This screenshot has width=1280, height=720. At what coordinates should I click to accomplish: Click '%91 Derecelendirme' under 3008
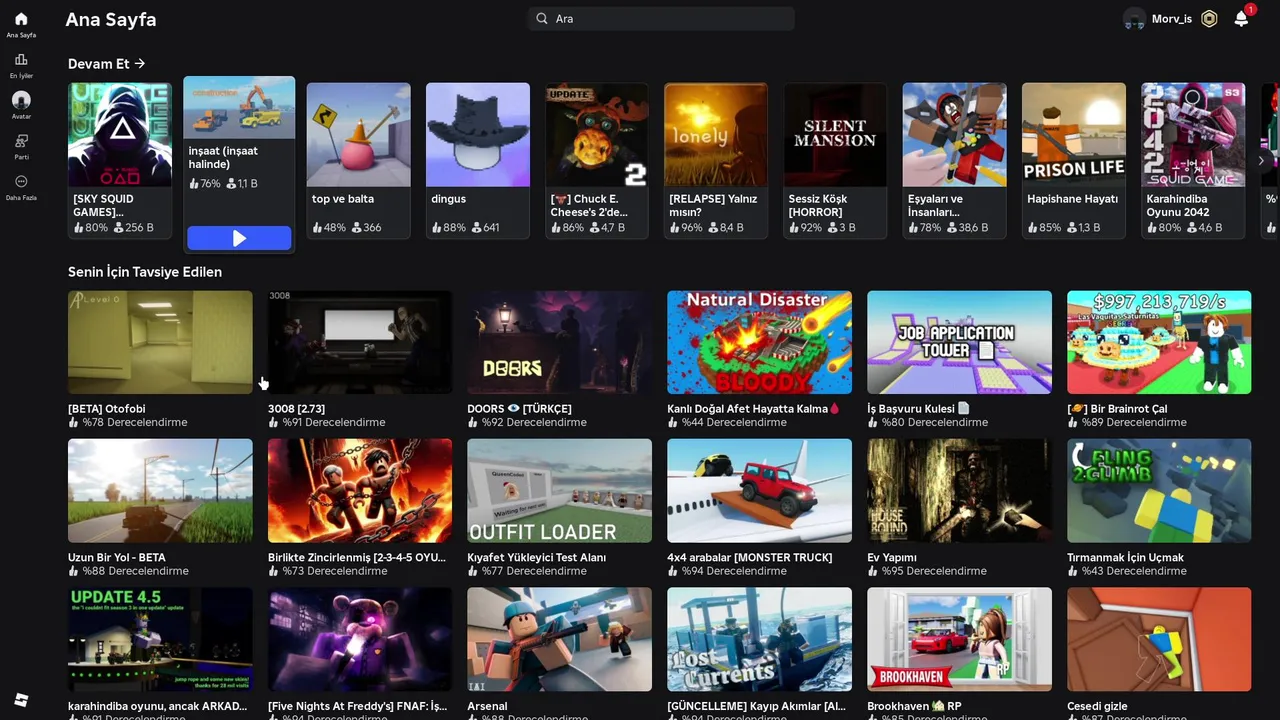[334, 423]
